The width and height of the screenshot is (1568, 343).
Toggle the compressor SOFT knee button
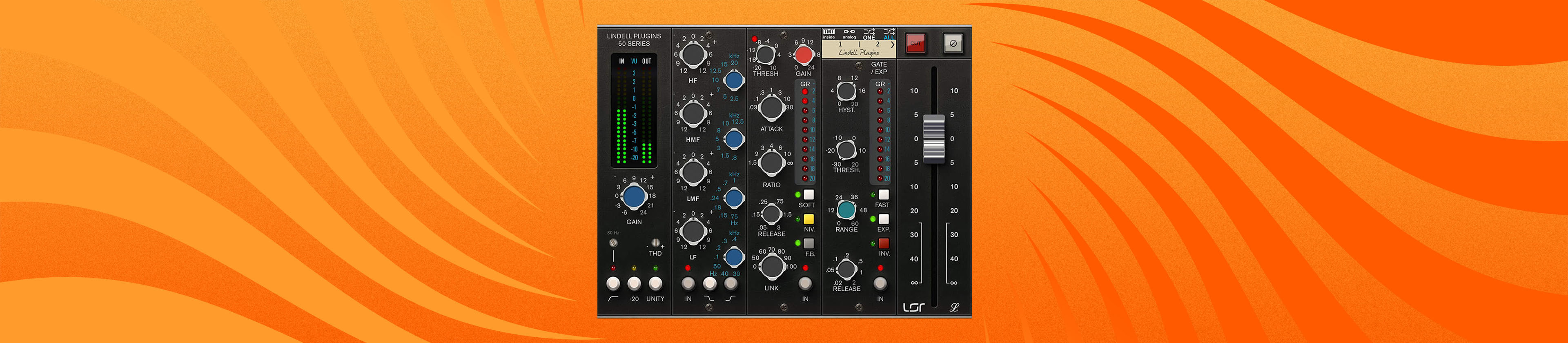point(808,195)
